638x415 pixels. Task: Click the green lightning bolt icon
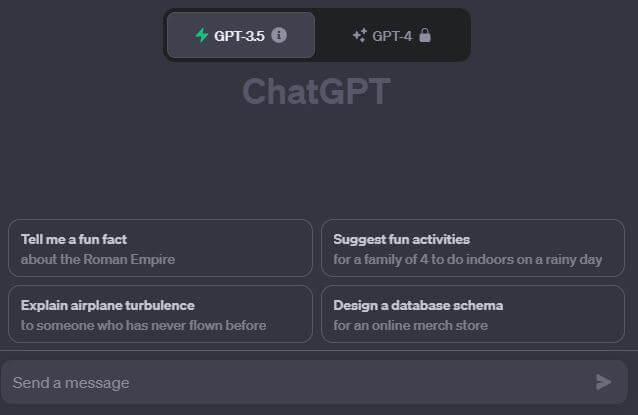click(x=201, y=35)
